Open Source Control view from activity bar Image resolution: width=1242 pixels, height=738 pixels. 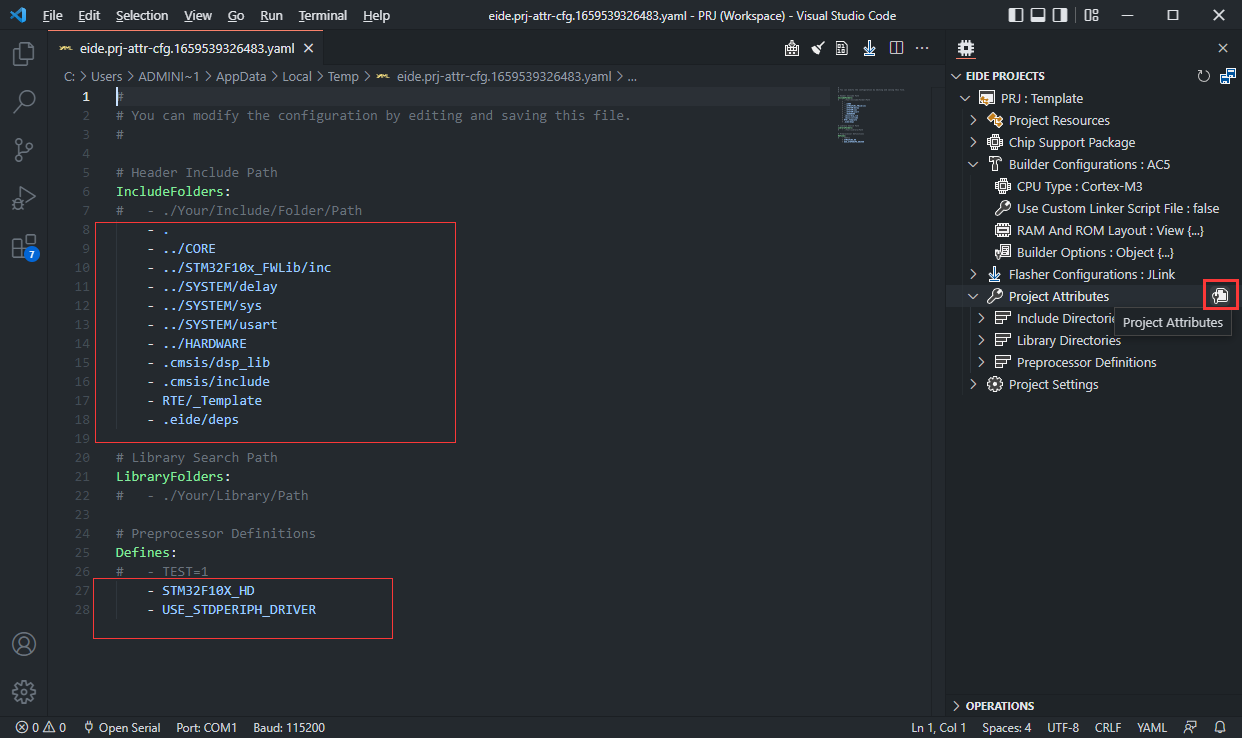24,149
